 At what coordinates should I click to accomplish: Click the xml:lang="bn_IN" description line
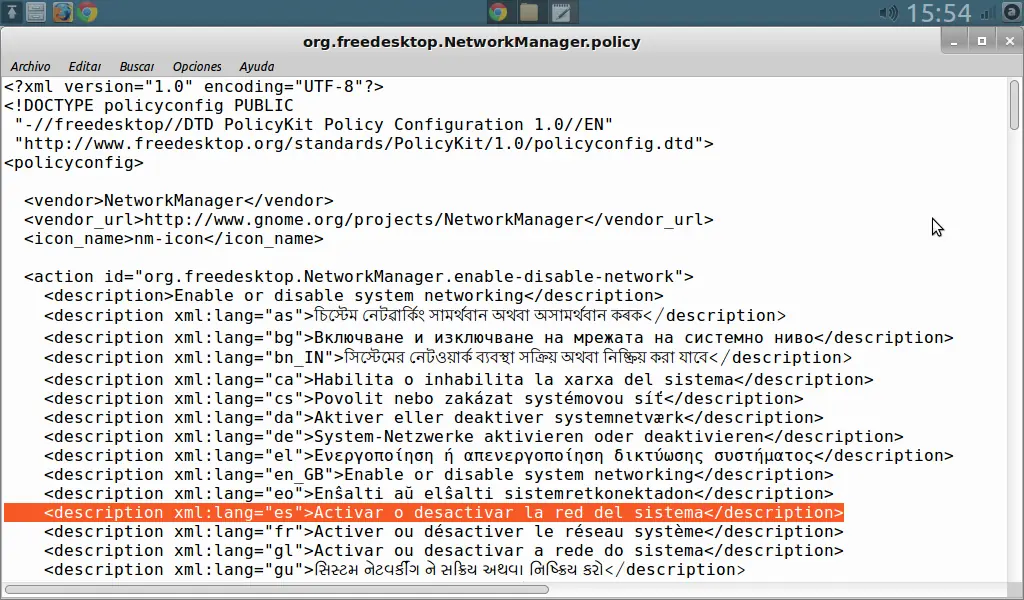click(448, 357)
